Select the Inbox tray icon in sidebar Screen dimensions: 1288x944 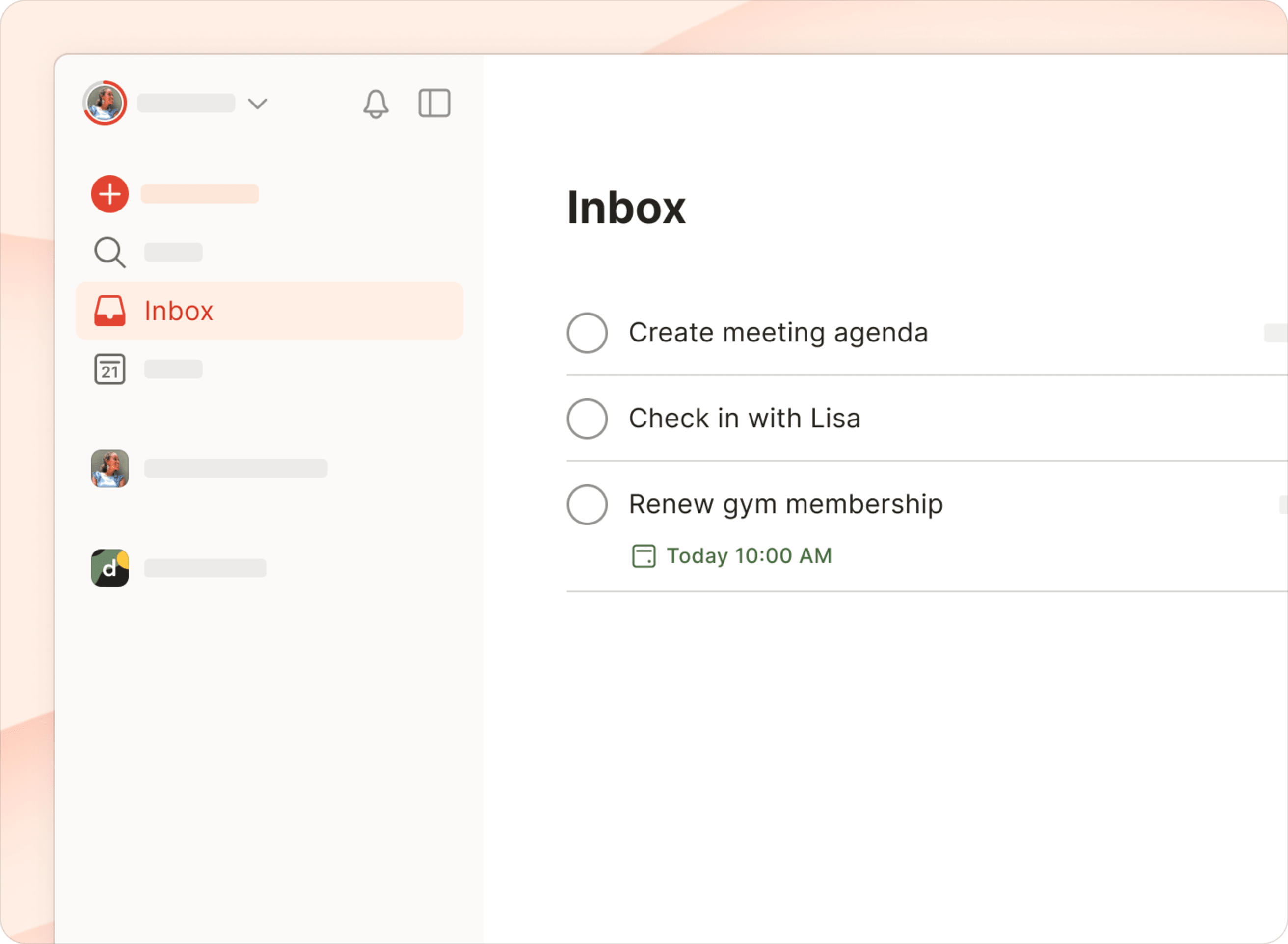(x=110, y=310)
